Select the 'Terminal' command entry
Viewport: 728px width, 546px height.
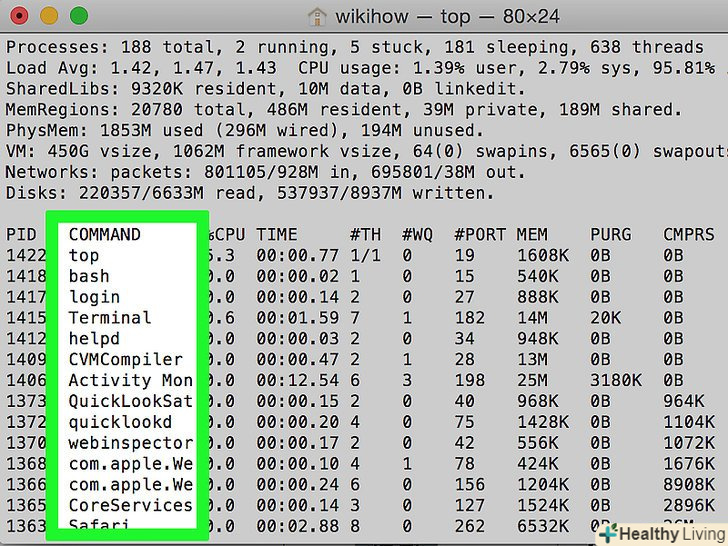[x=110, y=318]
